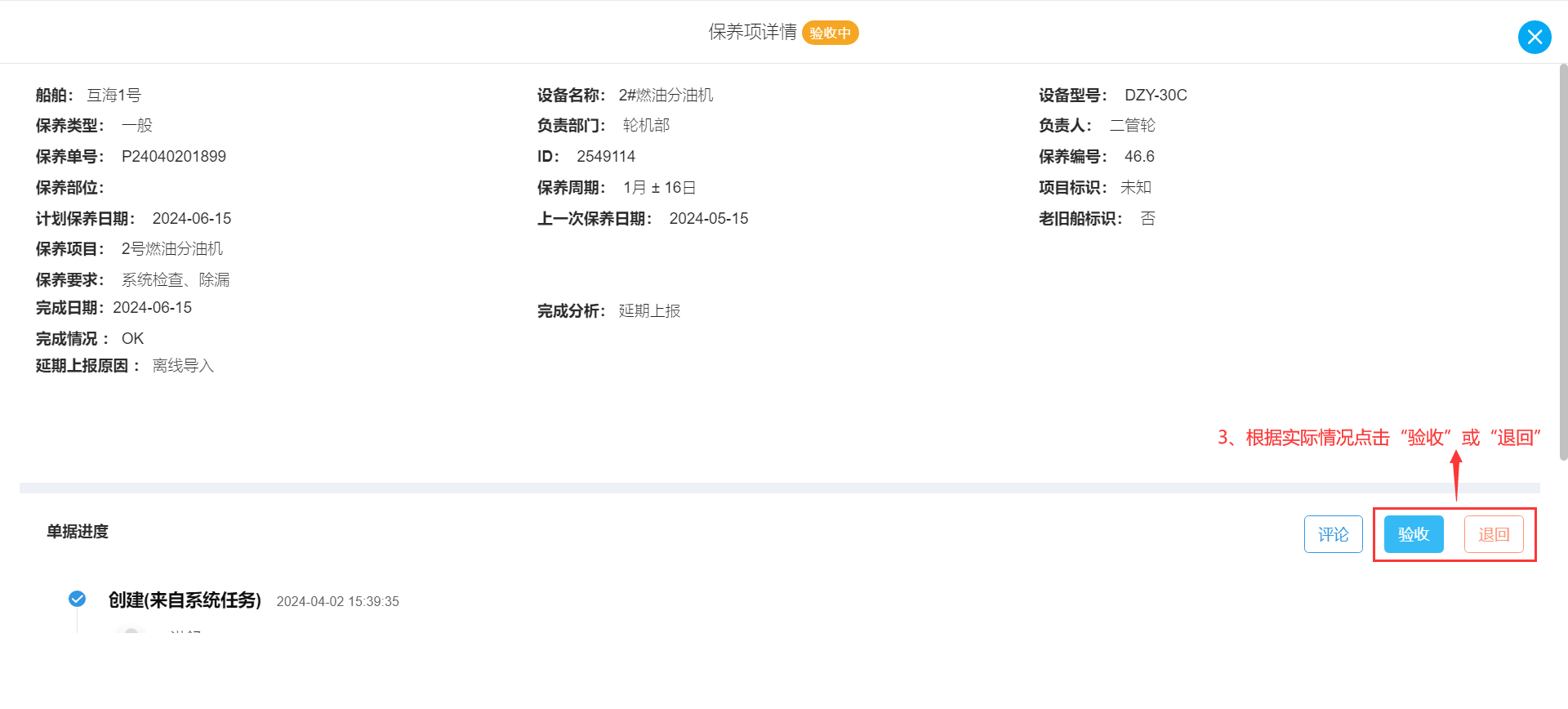Click the 验收 accept button
Screen dimensions: 1568x709
point(1414,534)
